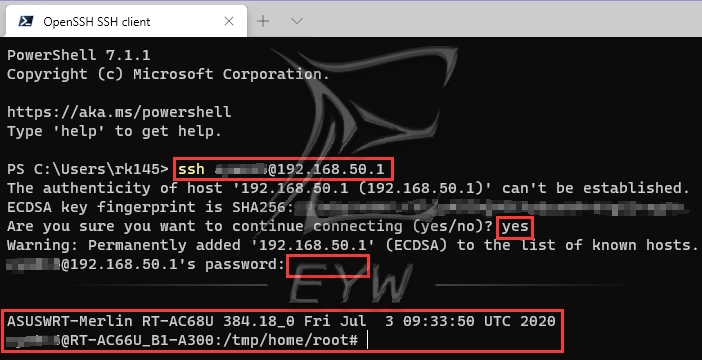The height and width of the screenshot is (360, 702).
Task: Click the cursor after /tmp/home/root# prompt
Action: tap(368, 340)
